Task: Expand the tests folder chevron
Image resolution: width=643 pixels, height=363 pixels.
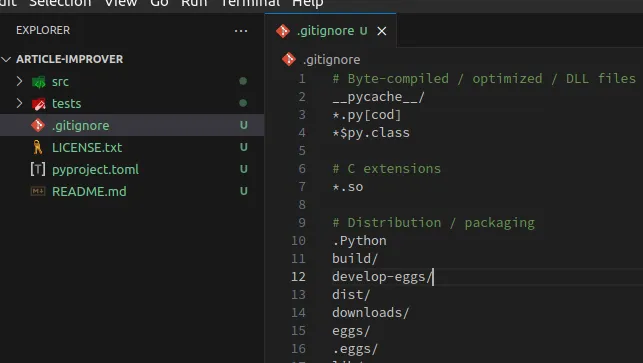Action: tap(19, 103)
